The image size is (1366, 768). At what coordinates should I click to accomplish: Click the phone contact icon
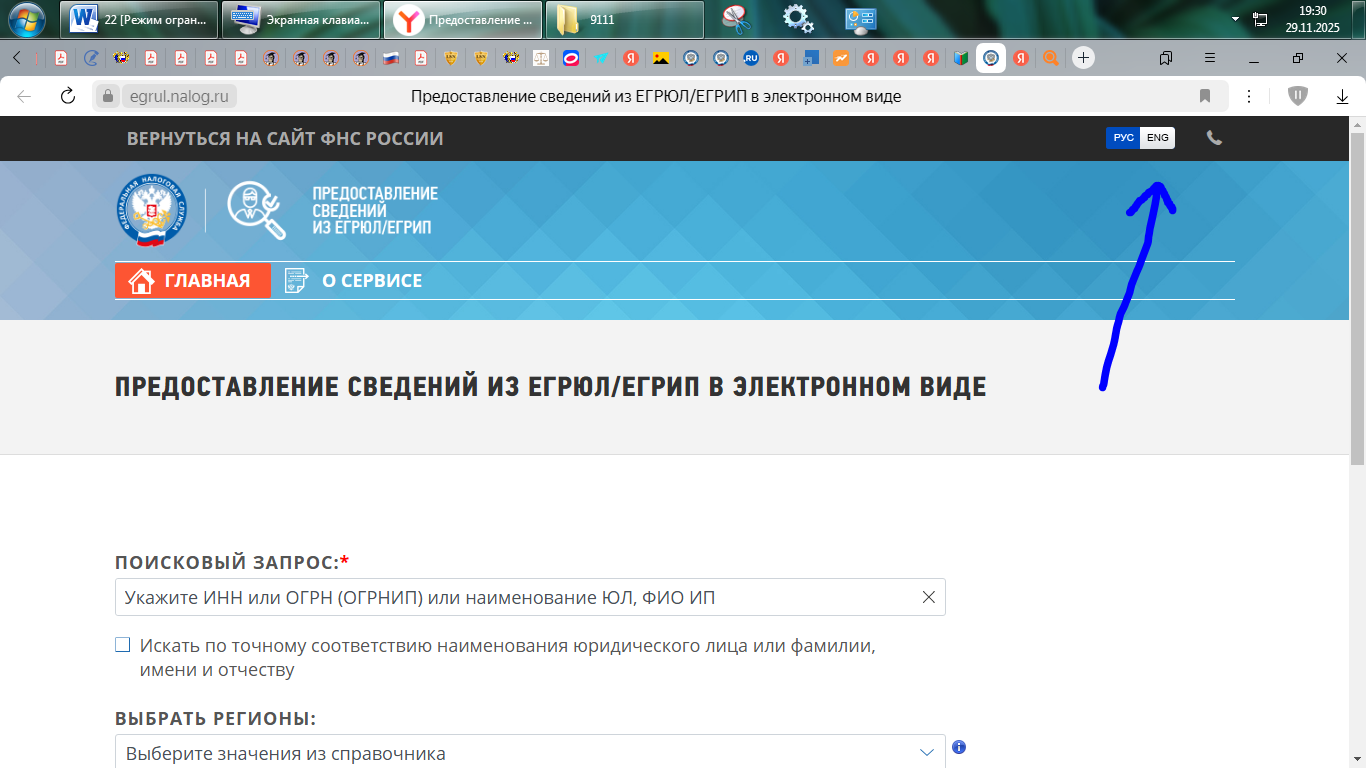pos(1213,138)
